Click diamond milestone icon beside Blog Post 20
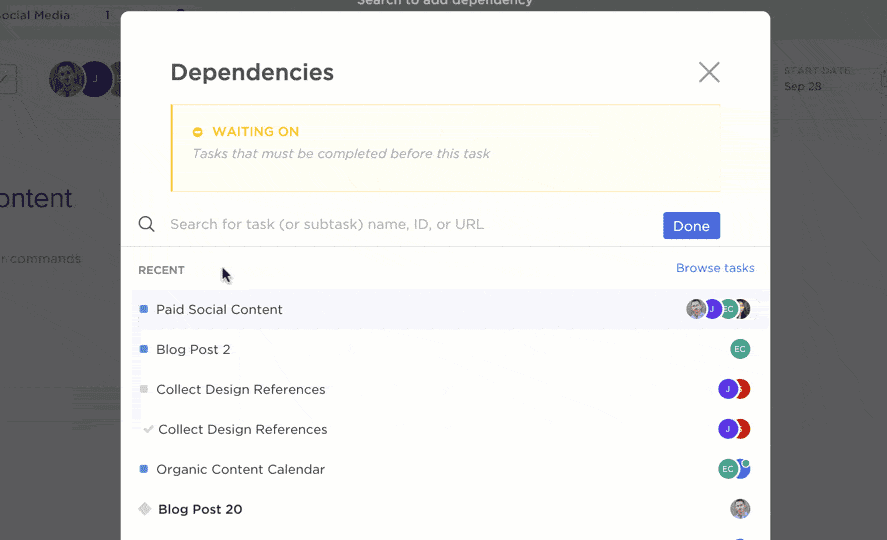 pyautogui.click(x=145, y=509)
